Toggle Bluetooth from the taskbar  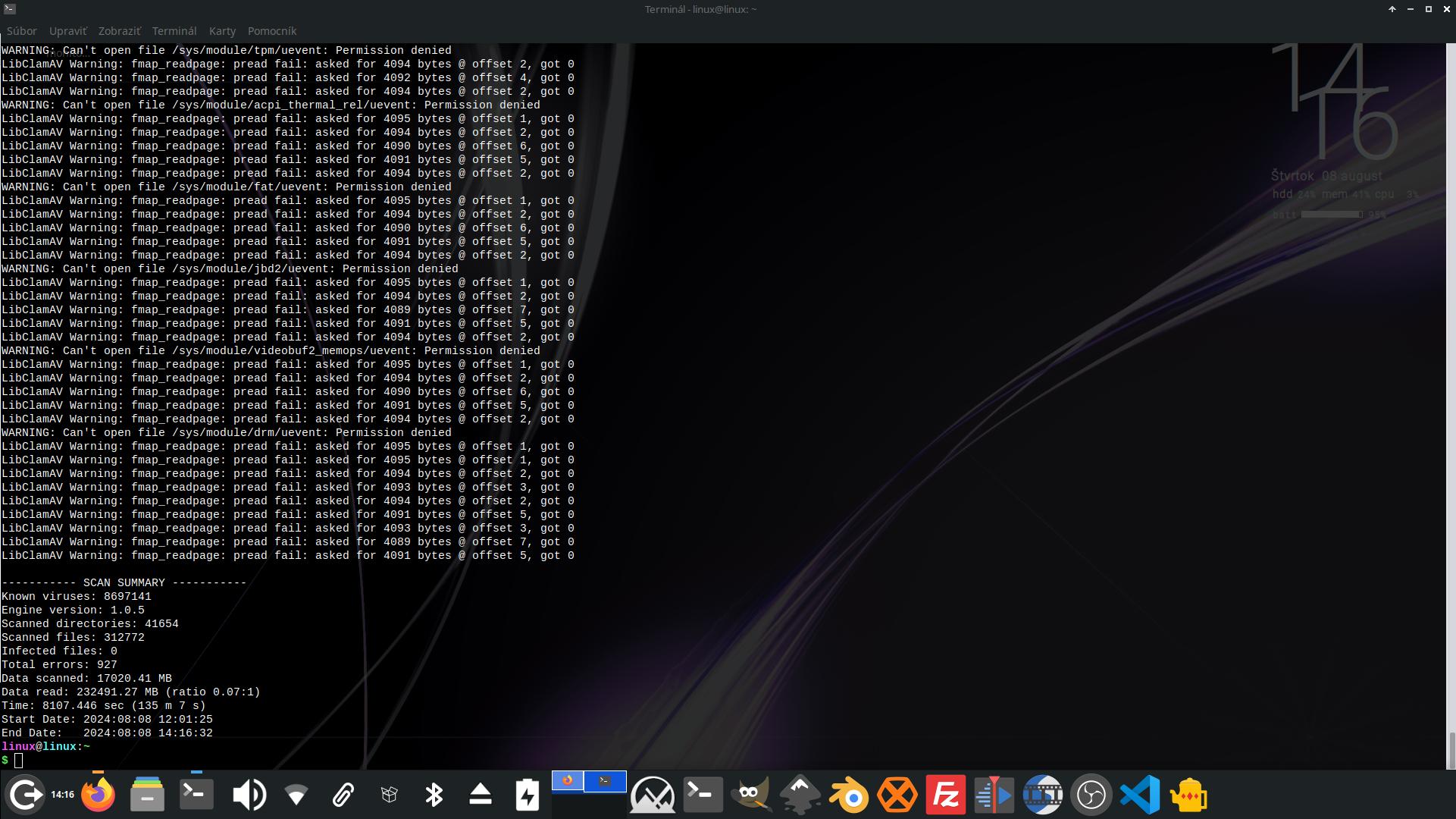point(434,795)
